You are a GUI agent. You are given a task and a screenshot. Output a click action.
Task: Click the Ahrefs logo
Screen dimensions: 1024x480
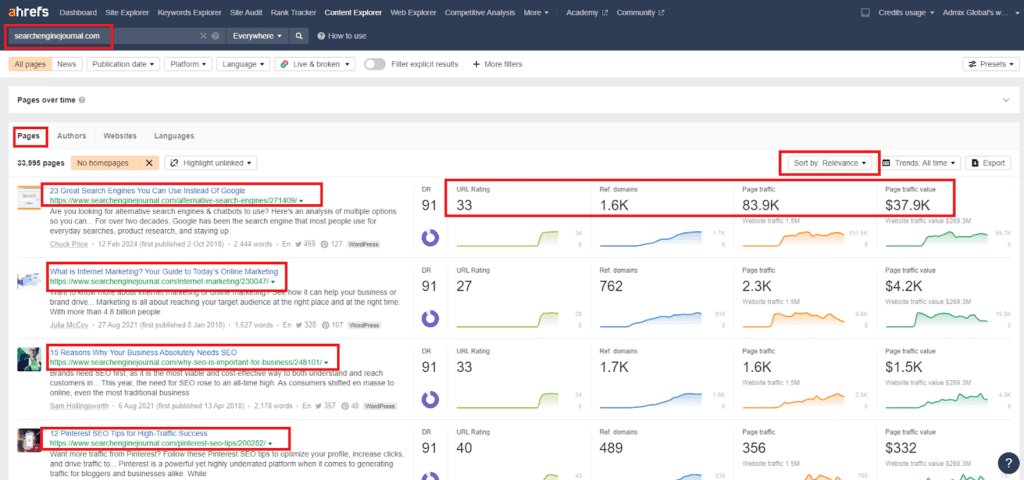[x=28, y=12]
